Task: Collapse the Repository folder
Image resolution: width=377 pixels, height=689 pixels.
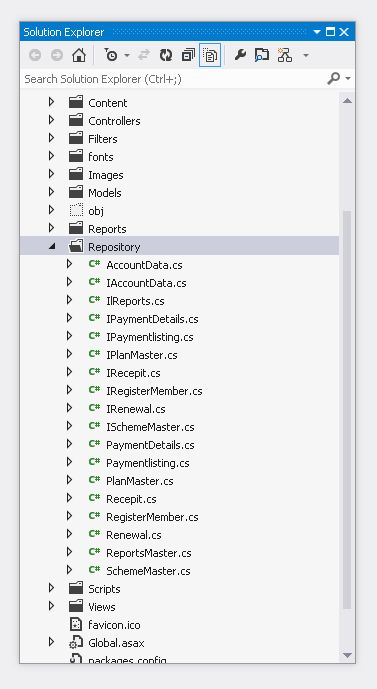Action: (52, 247)
